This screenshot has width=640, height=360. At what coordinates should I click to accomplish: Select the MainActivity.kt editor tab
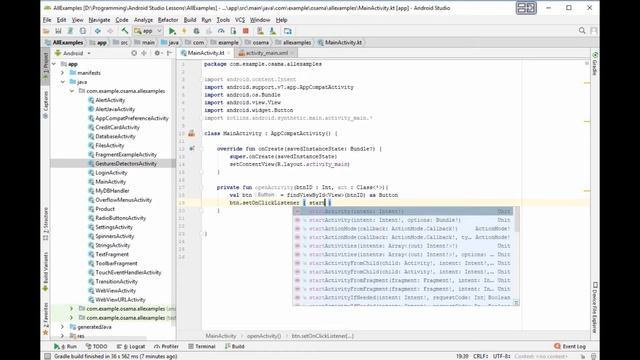pos(205,53)
